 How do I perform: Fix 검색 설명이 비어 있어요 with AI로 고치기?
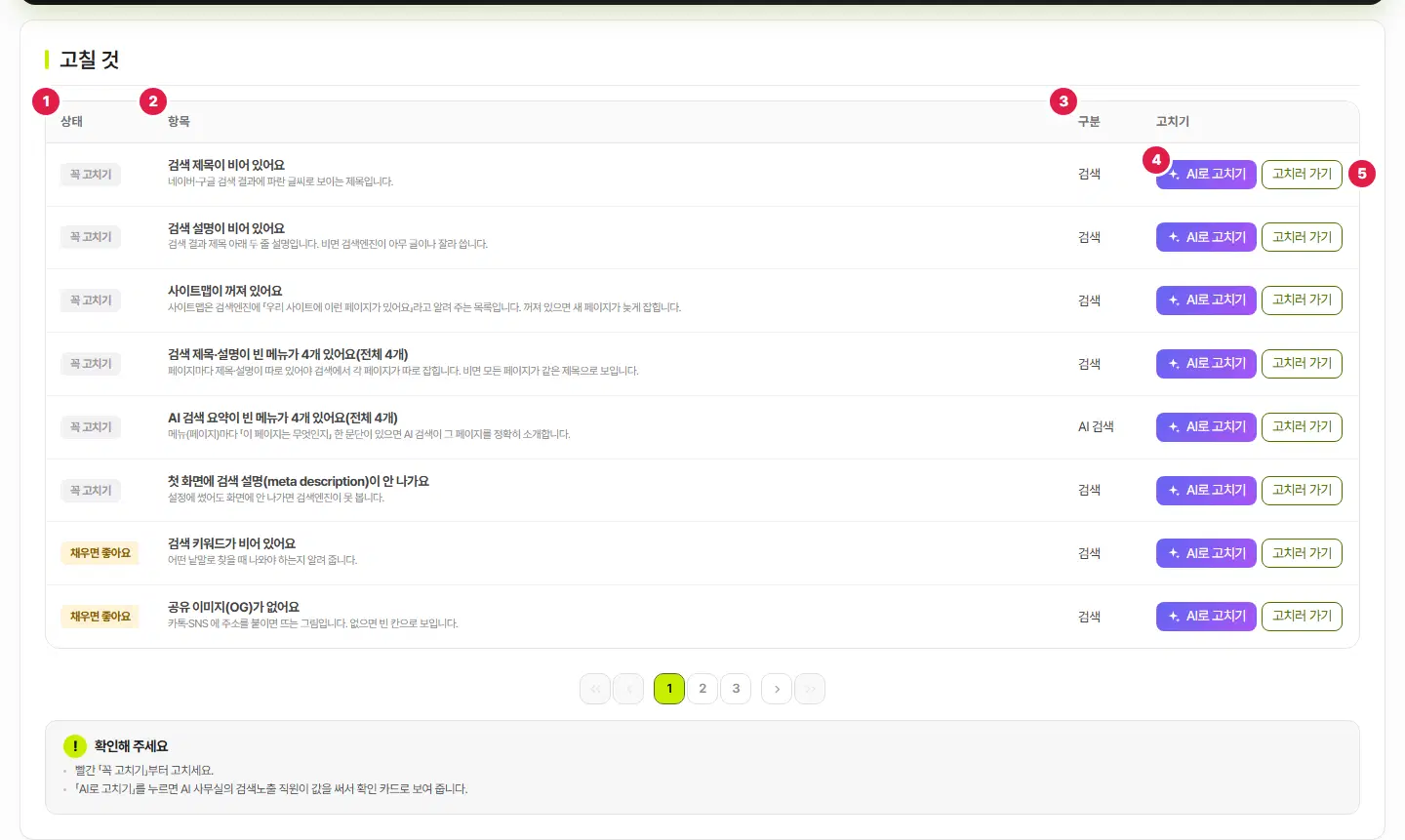click(x=1206, y=237)
